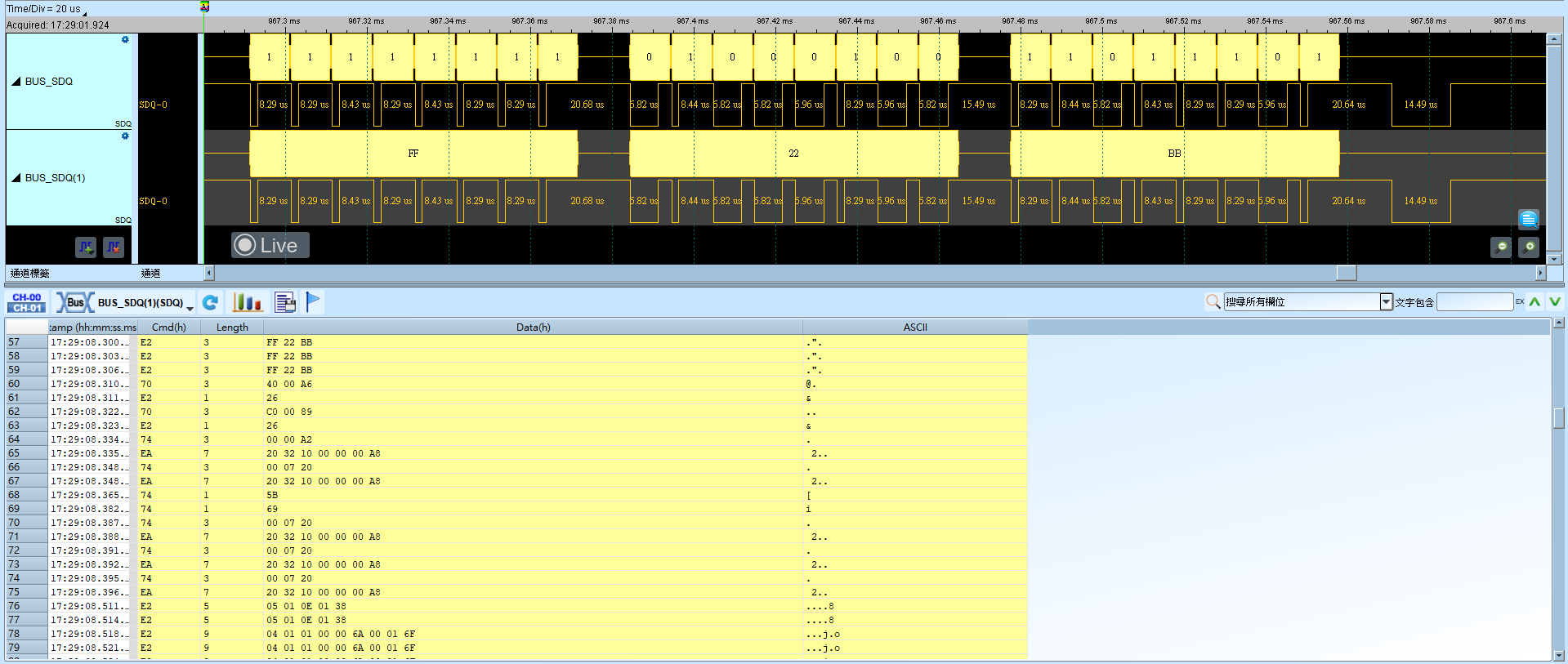Click the waveform horizontal scroll right arrow
This screenshot has width=1568, height=664.
coord(1541,273)
